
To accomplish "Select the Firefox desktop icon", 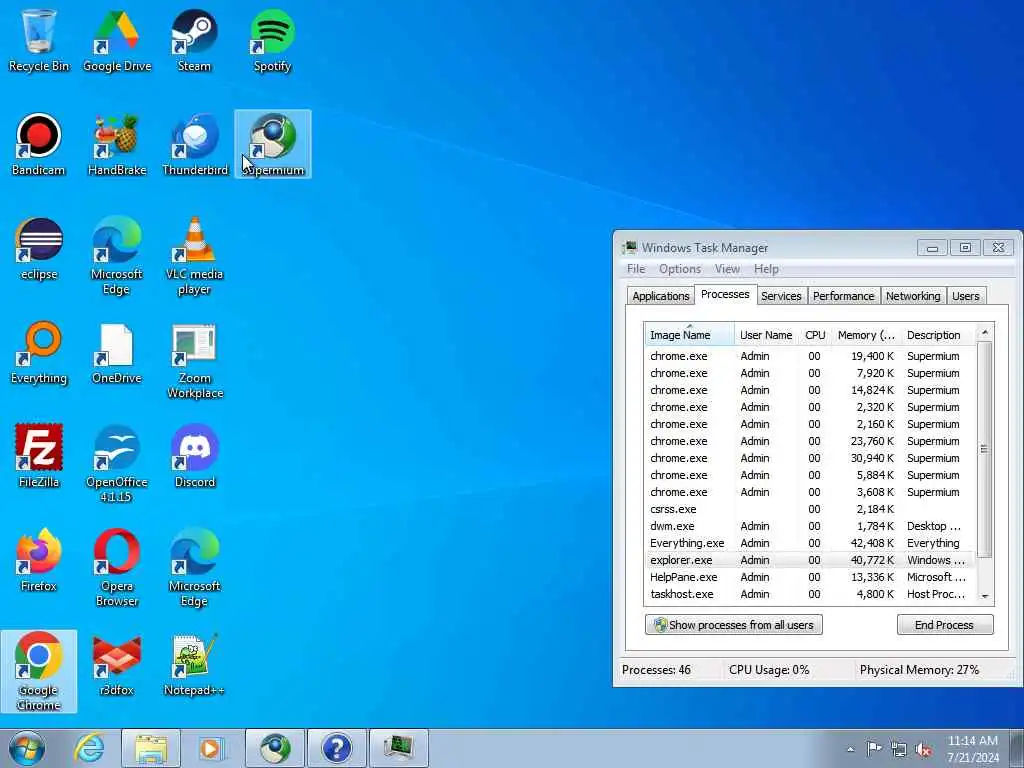I will (x=39, y=560).
